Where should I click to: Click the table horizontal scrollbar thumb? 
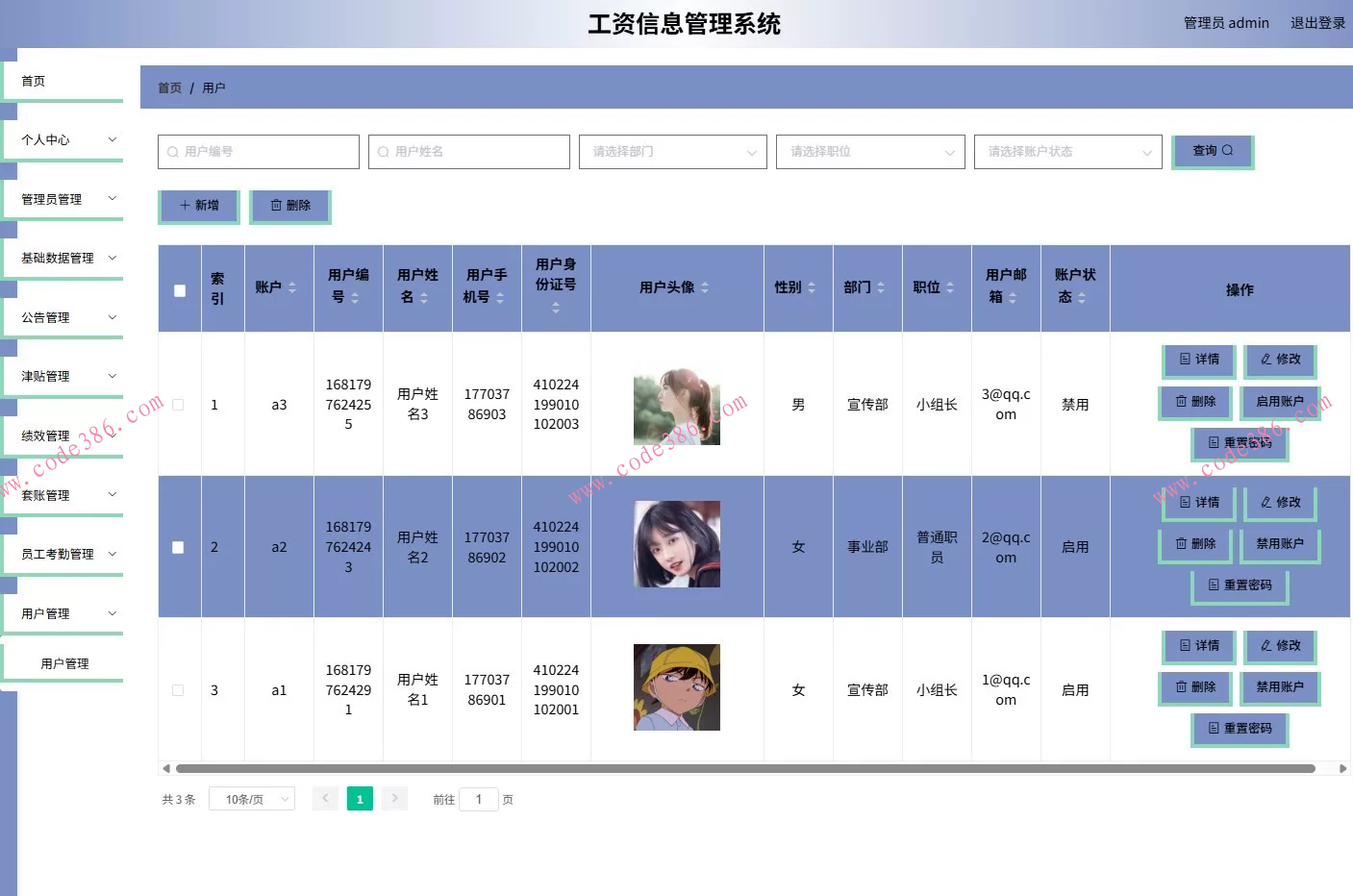pos(745,768)
